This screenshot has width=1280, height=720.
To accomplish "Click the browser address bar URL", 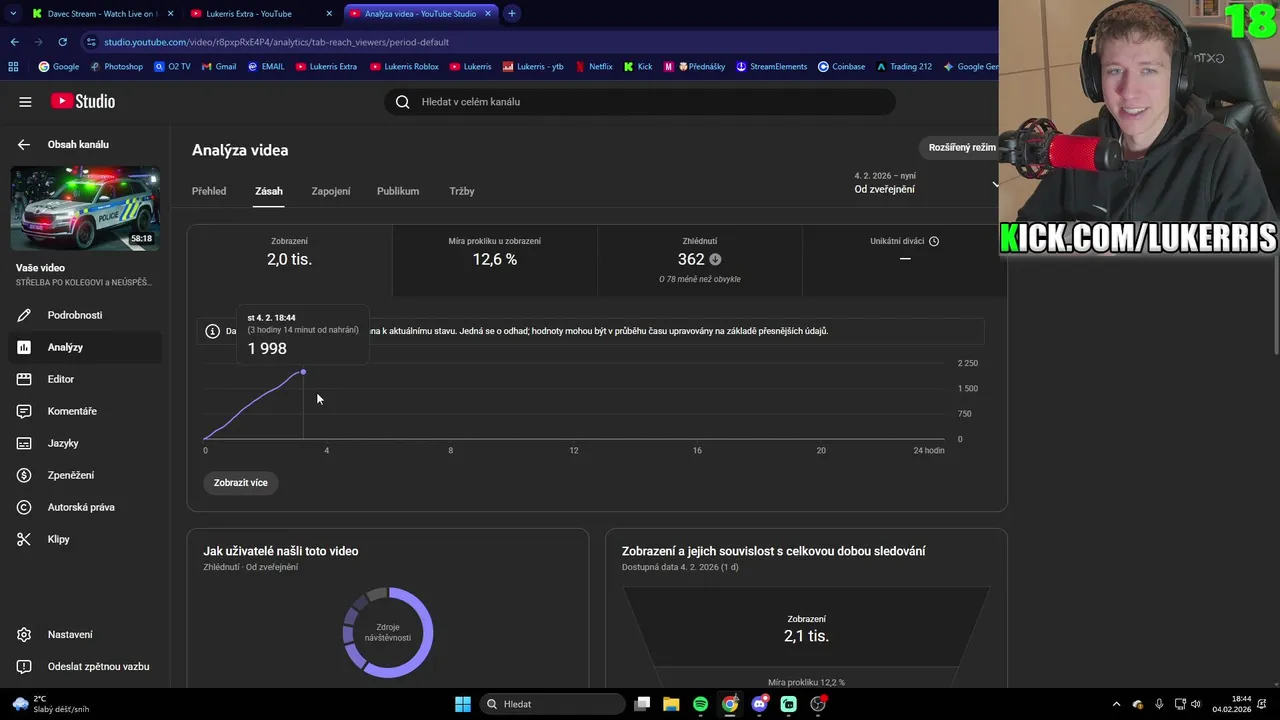I will pos(276,42).
